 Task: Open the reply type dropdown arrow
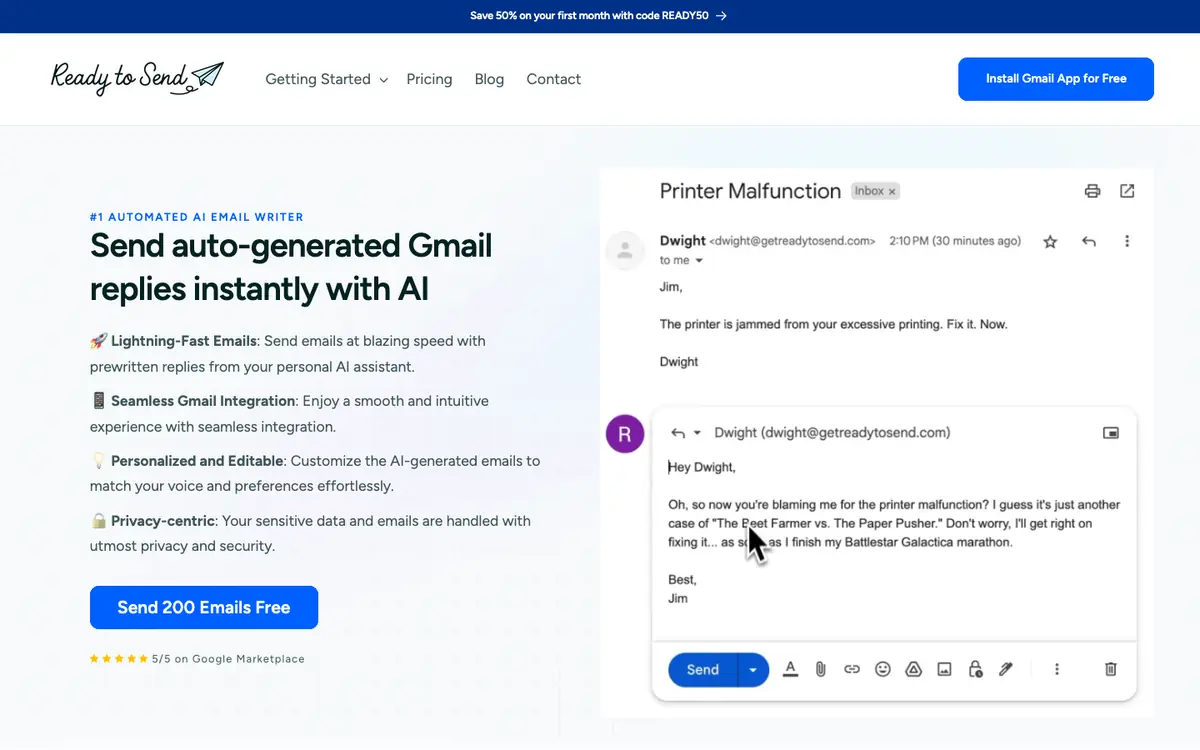(x=697, y=433)
